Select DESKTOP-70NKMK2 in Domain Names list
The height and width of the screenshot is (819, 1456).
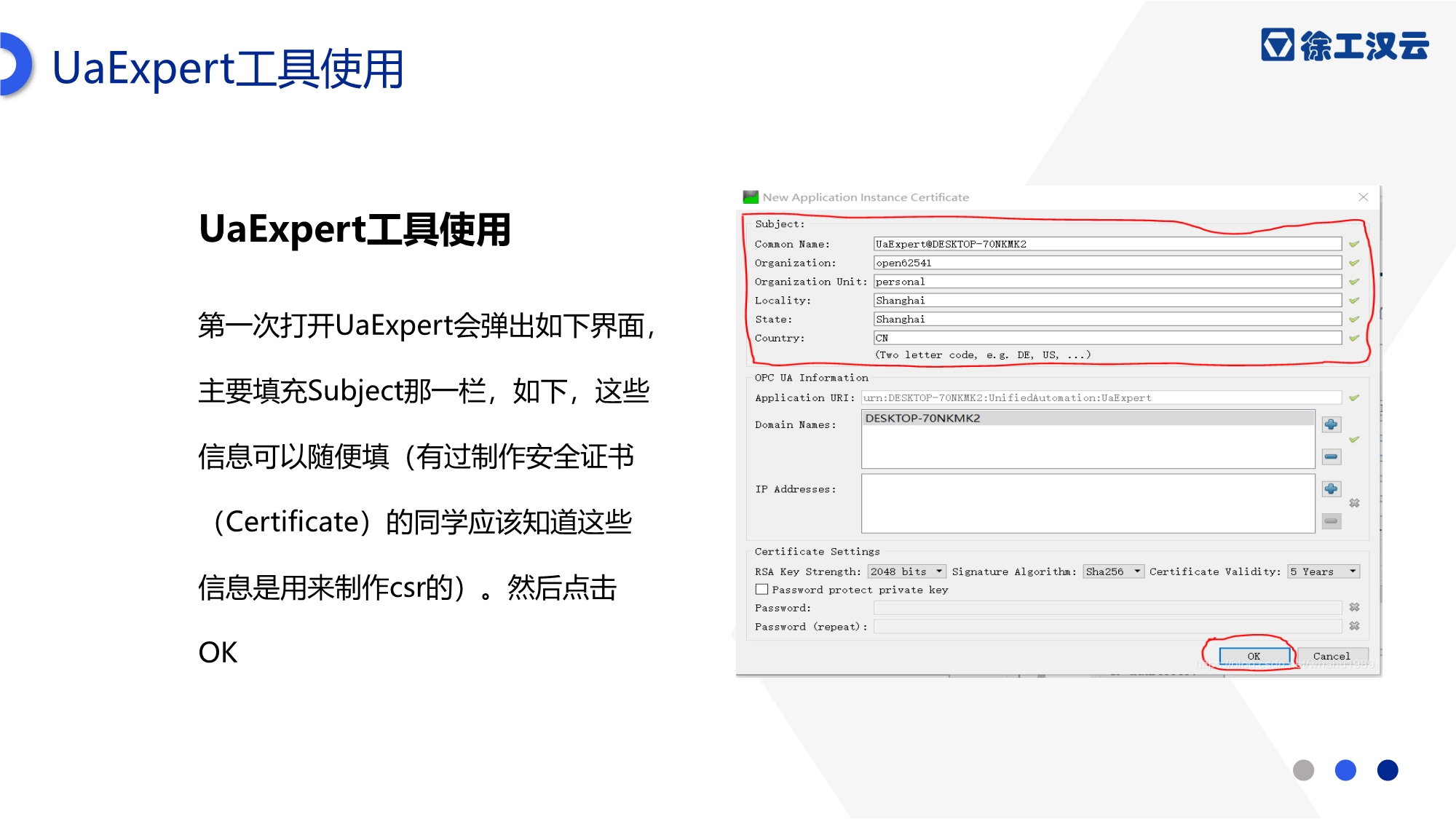(x=1088, y=418)
